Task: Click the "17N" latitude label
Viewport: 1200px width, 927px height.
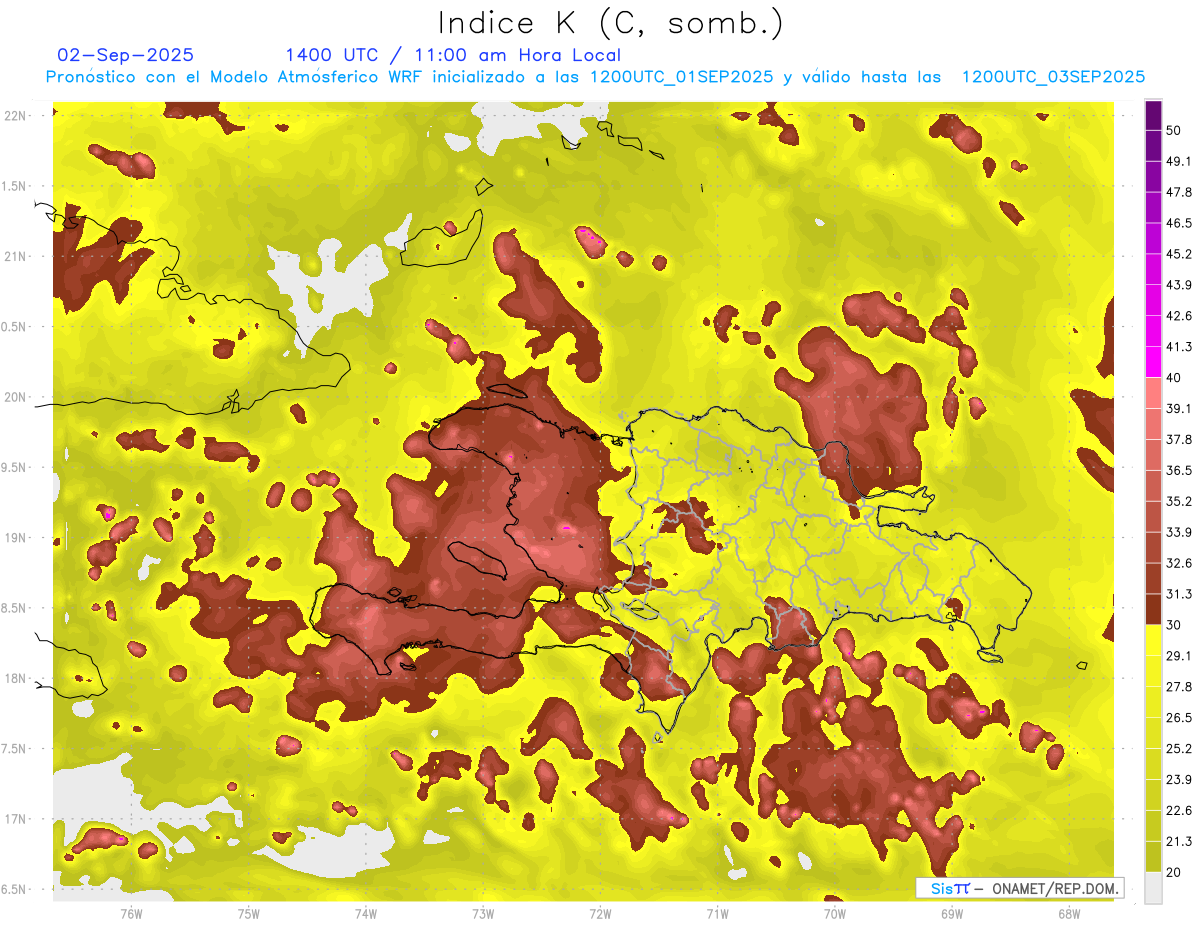Action: click(x=16, y=819)
